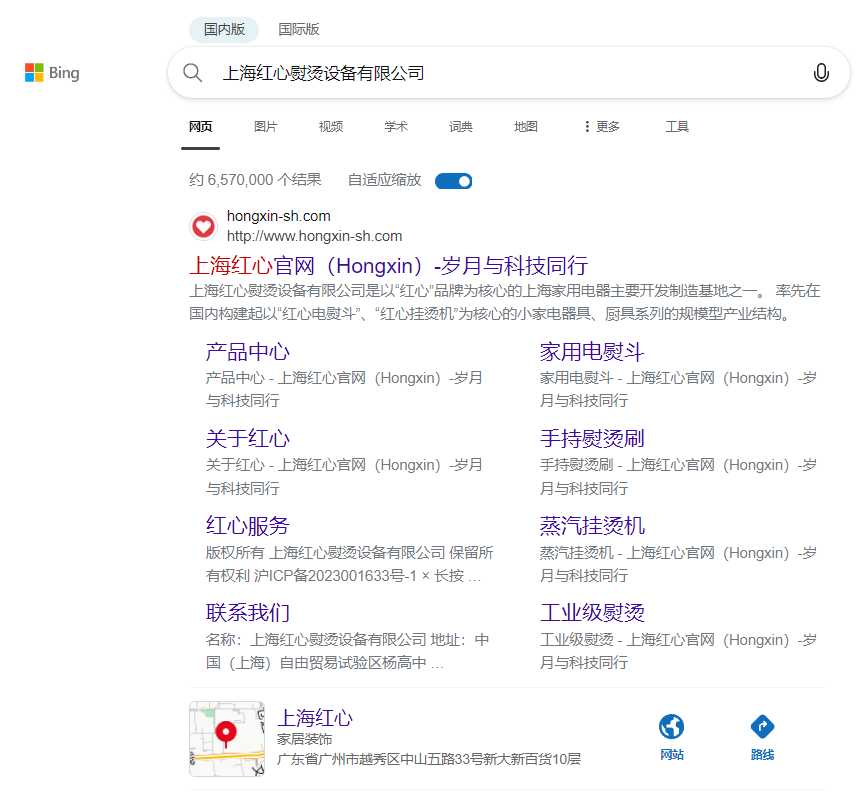Open the 蒸汽挂烫机 sitelink
Viewport: 868px width, 801px height.
pyautogui.click(x=592, y=526)
